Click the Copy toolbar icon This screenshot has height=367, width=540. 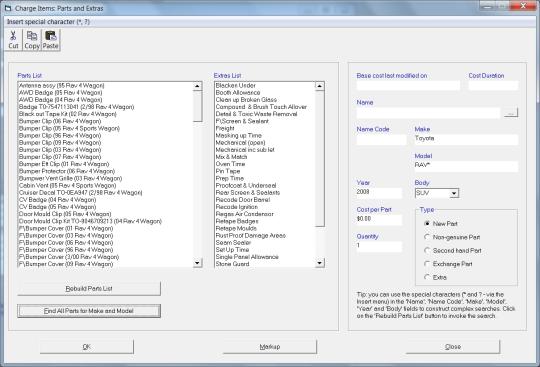32,40
